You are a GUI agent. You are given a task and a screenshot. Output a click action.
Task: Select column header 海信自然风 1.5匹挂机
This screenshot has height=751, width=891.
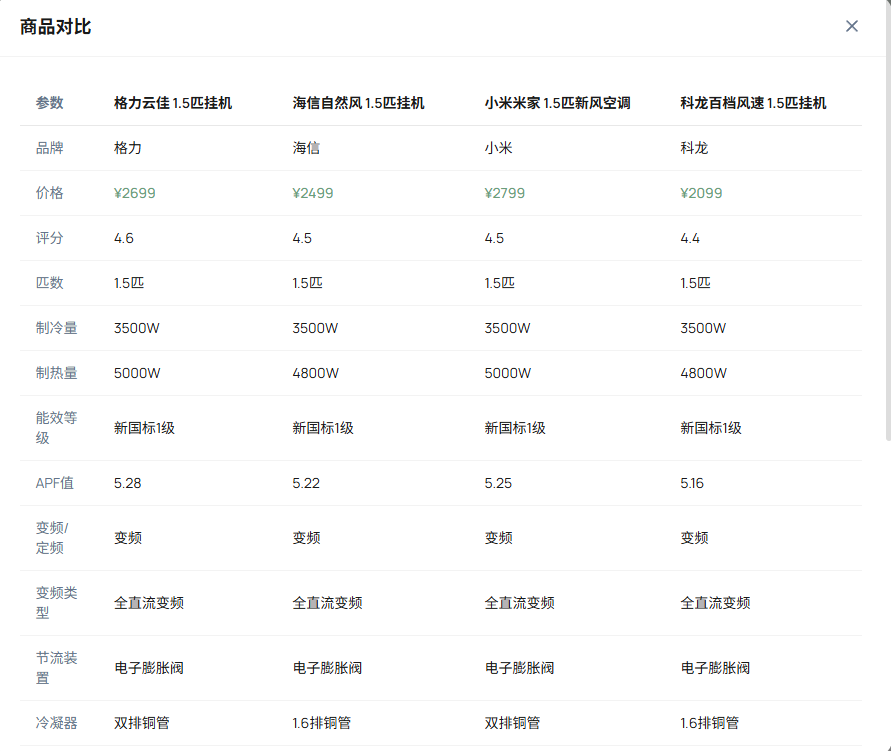click(358, 103)
